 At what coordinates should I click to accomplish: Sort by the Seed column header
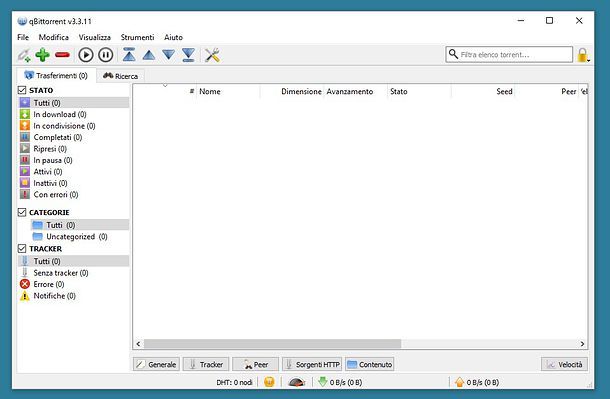coord(483,91)
